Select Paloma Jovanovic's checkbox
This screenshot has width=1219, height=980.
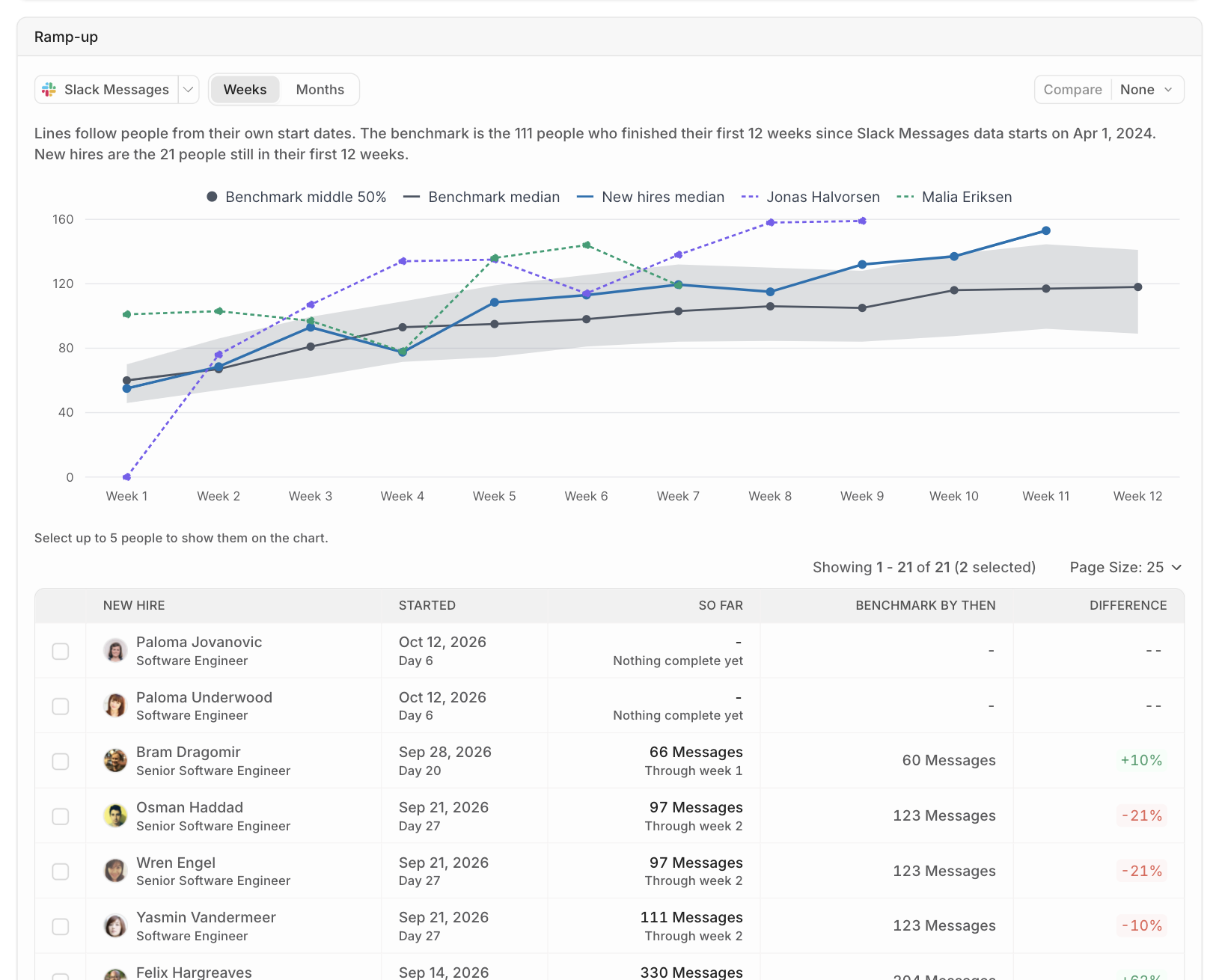(x=61, y=651)
